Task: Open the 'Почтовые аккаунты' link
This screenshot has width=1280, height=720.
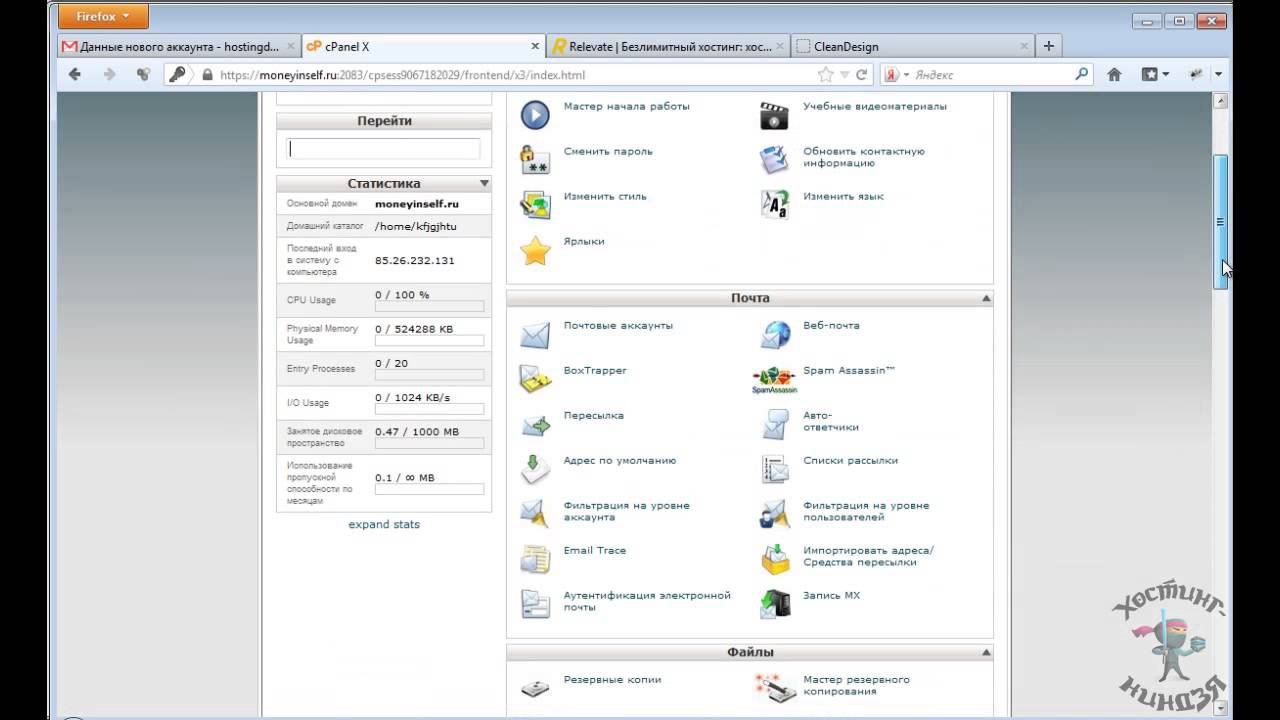Action: (618, 325)
